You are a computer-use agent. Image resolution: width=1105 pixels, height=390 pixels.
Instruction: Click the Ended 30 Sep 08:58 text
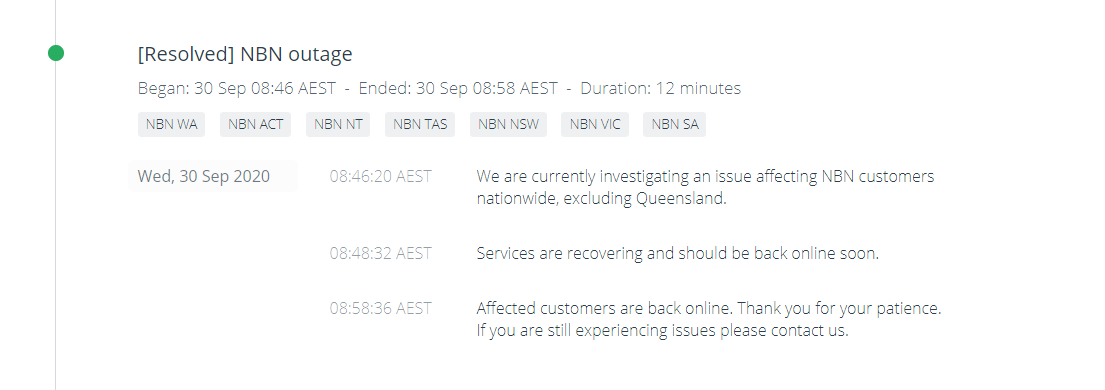458,89
